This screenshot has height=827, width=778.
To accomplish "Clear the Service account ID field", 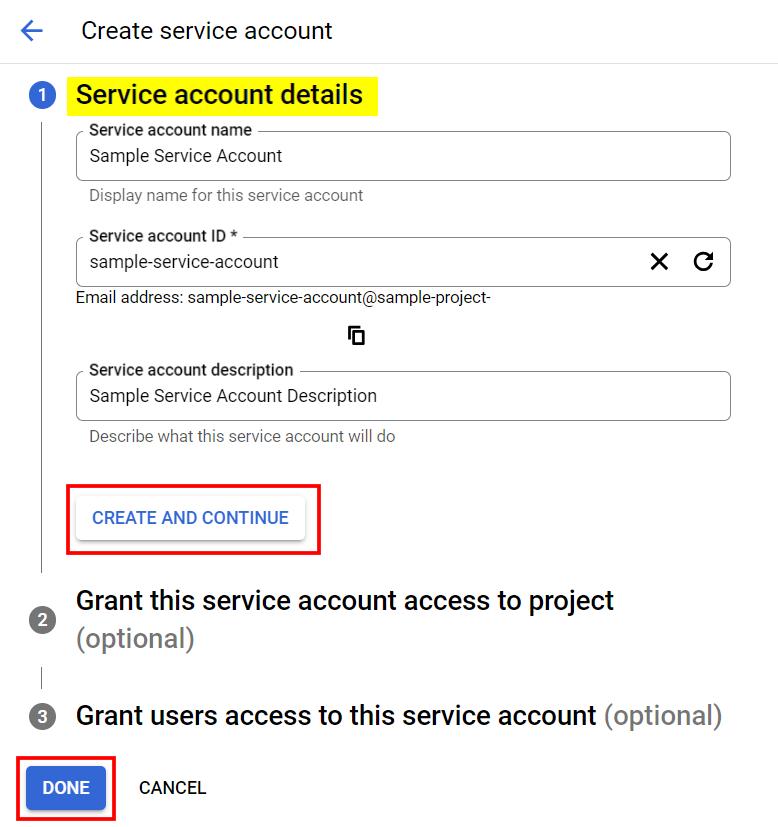I will point(659,262).
